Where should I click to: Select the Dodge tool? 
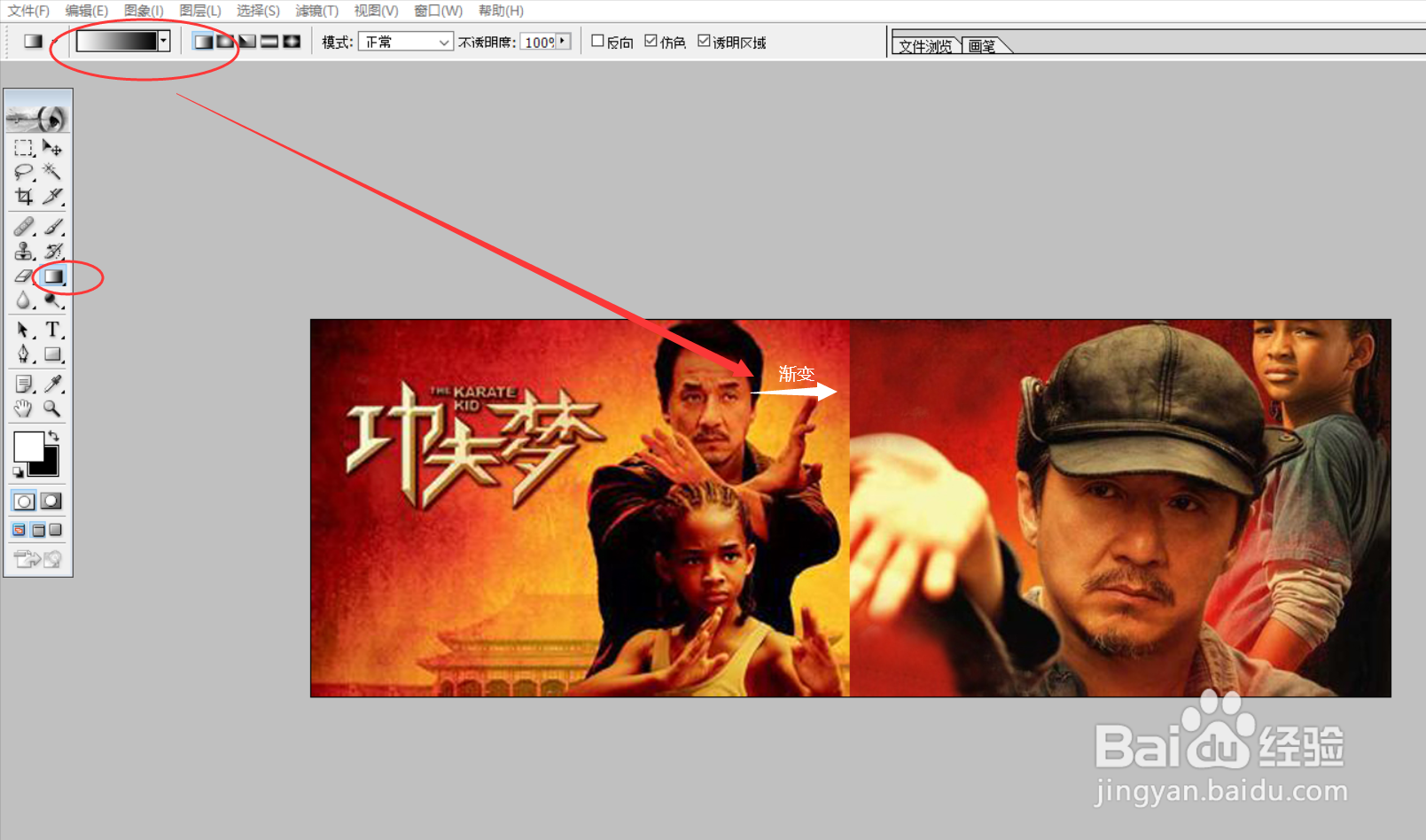[52, 300]
